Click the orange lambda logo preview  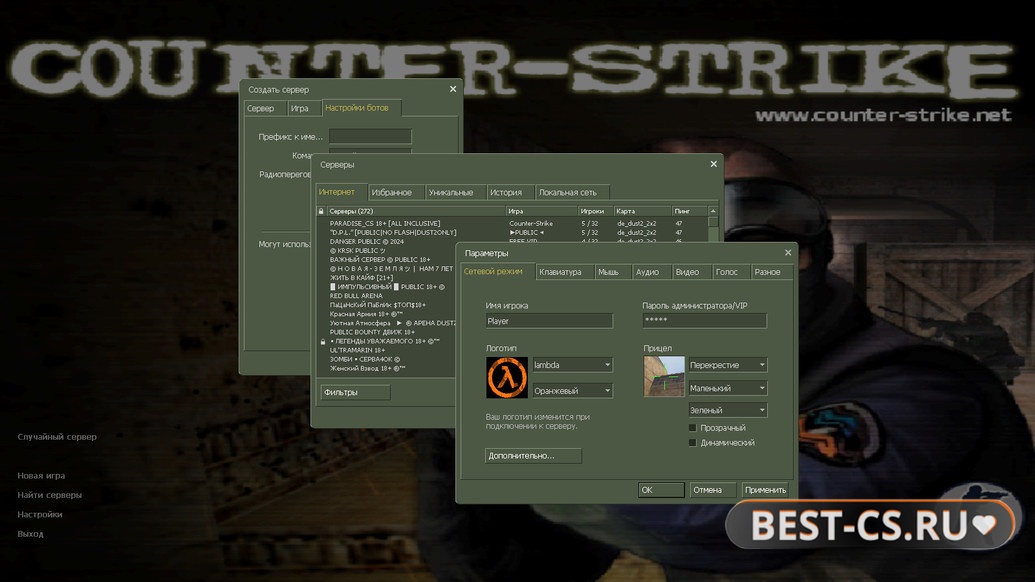(507, 377)
